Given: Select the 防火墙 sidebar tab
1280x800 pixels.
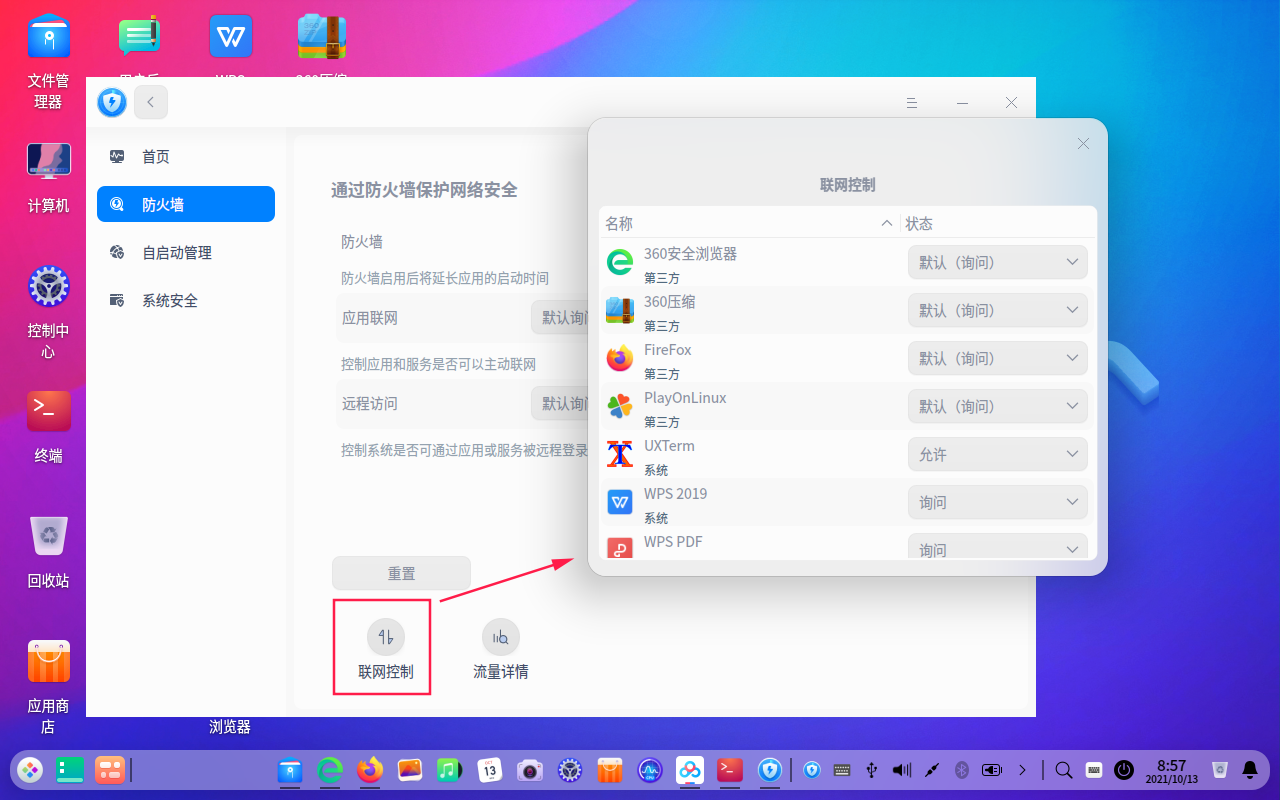Looking at the screenshot, I should (x=186, y=204).
